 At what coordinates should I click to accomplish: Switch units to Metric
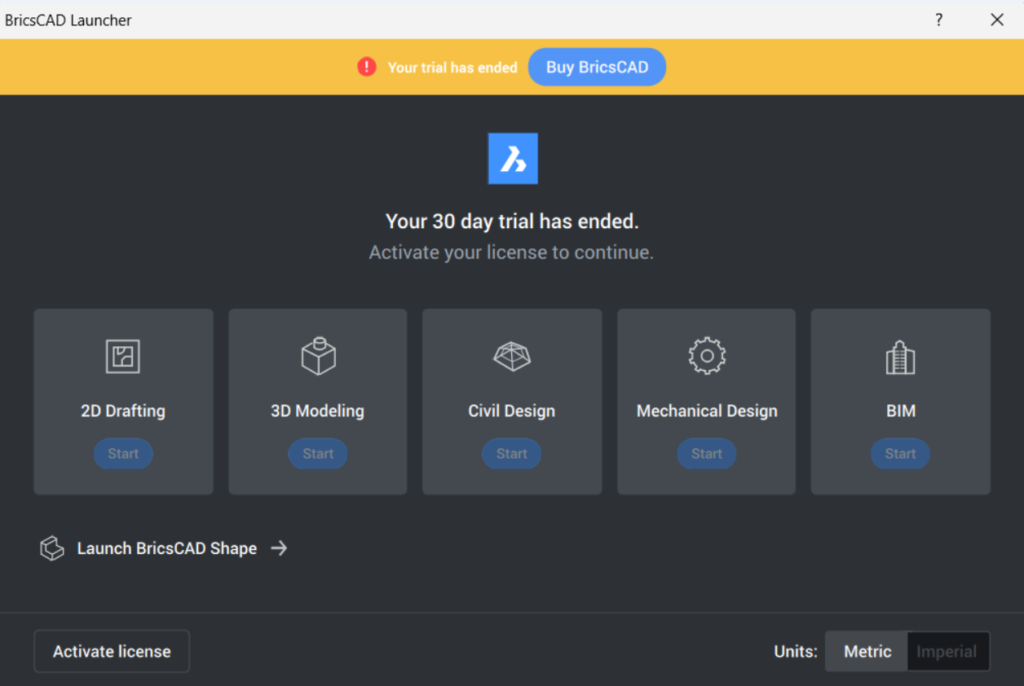pyautogui.click(x=867, y=651)
